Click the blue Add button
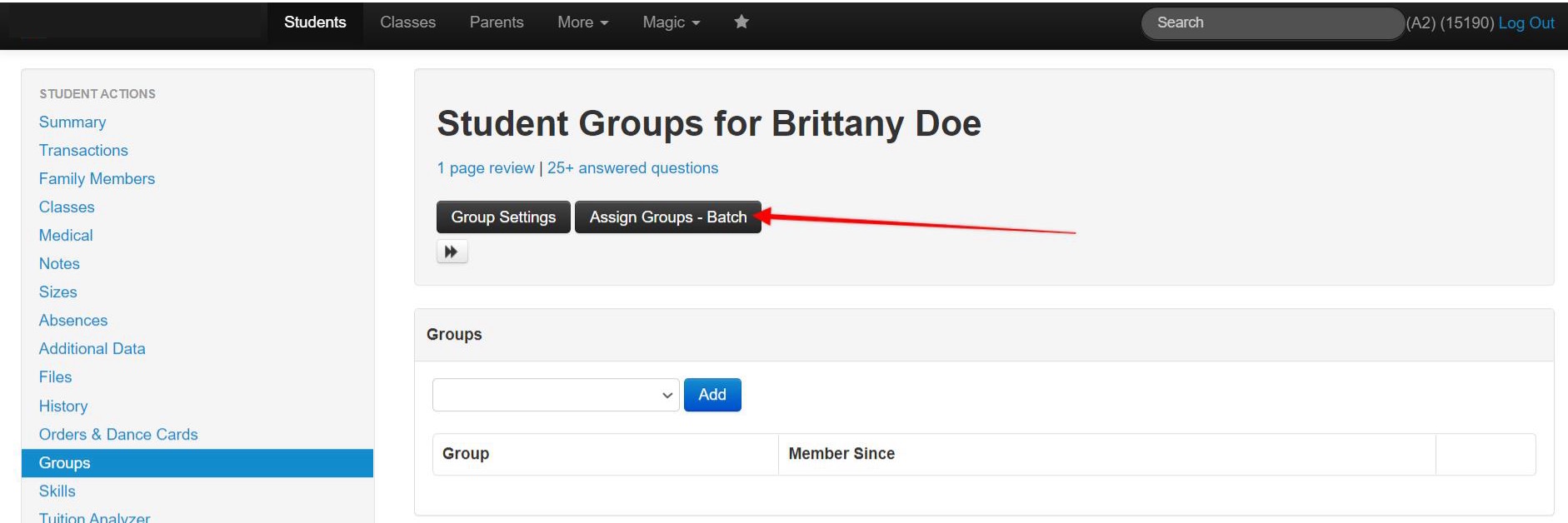 pyautogui.click(x=712, y=395)
